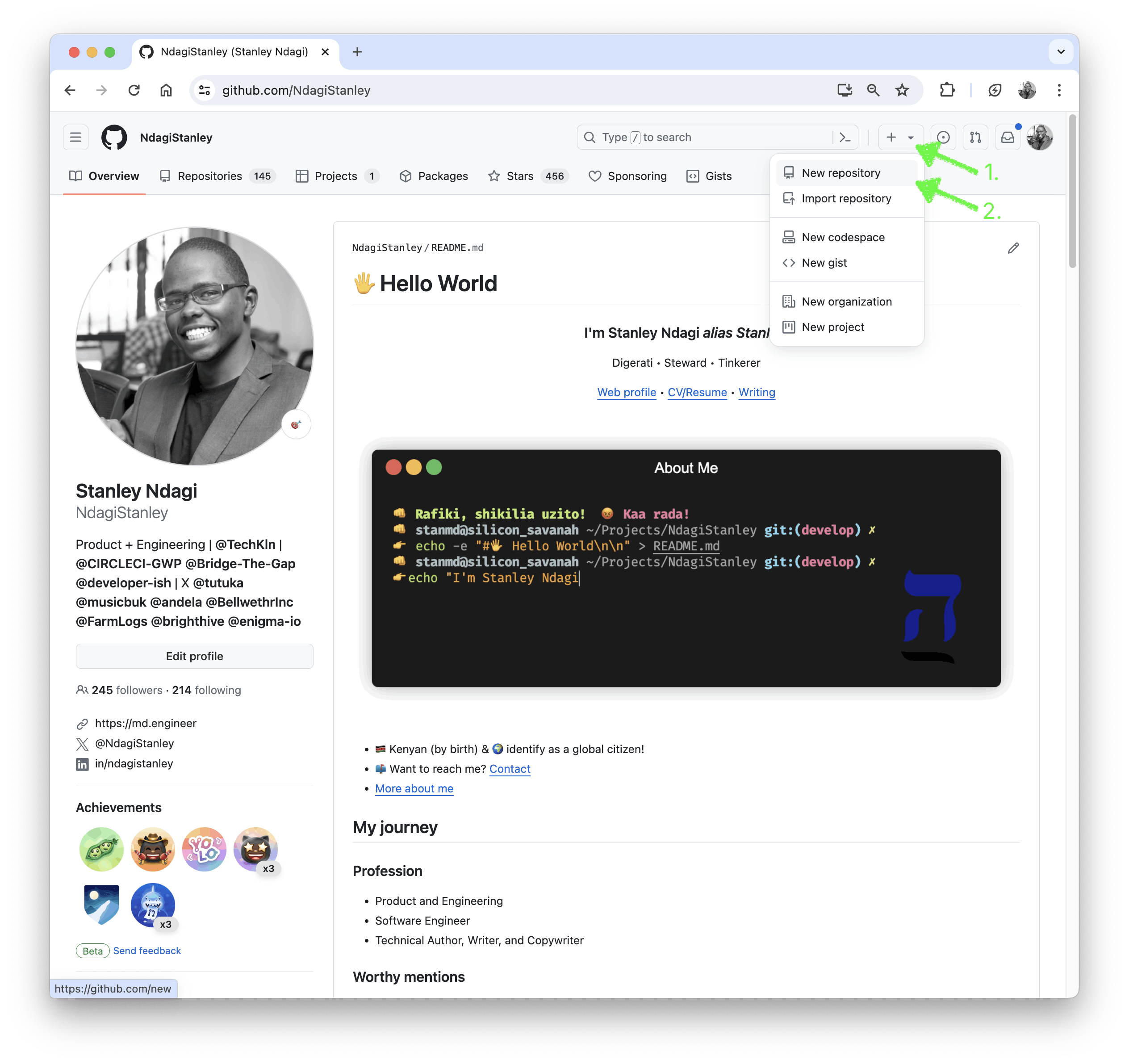Open navigation sidebar with hamburger icon

click(75, 137)
